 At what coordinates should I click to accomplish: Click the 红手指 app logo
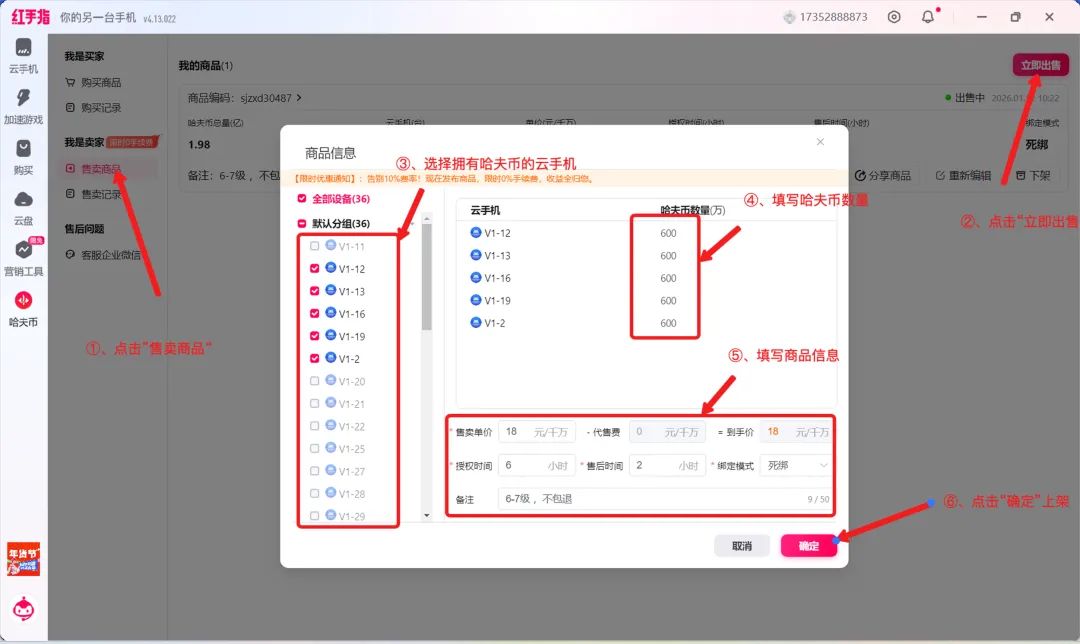tap(31, 17)
